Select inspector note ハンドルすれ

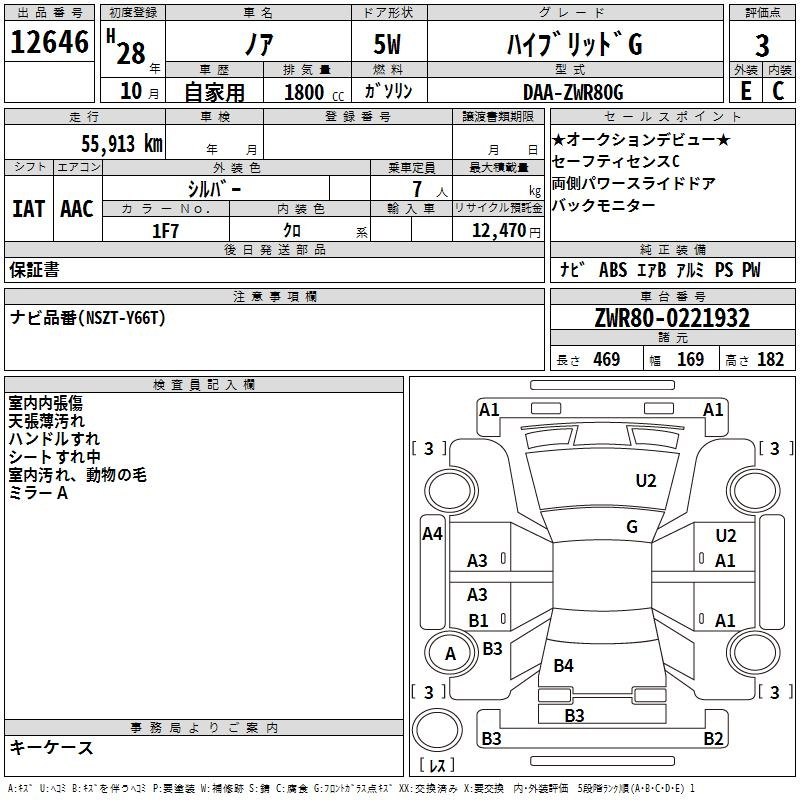(54, 439)
